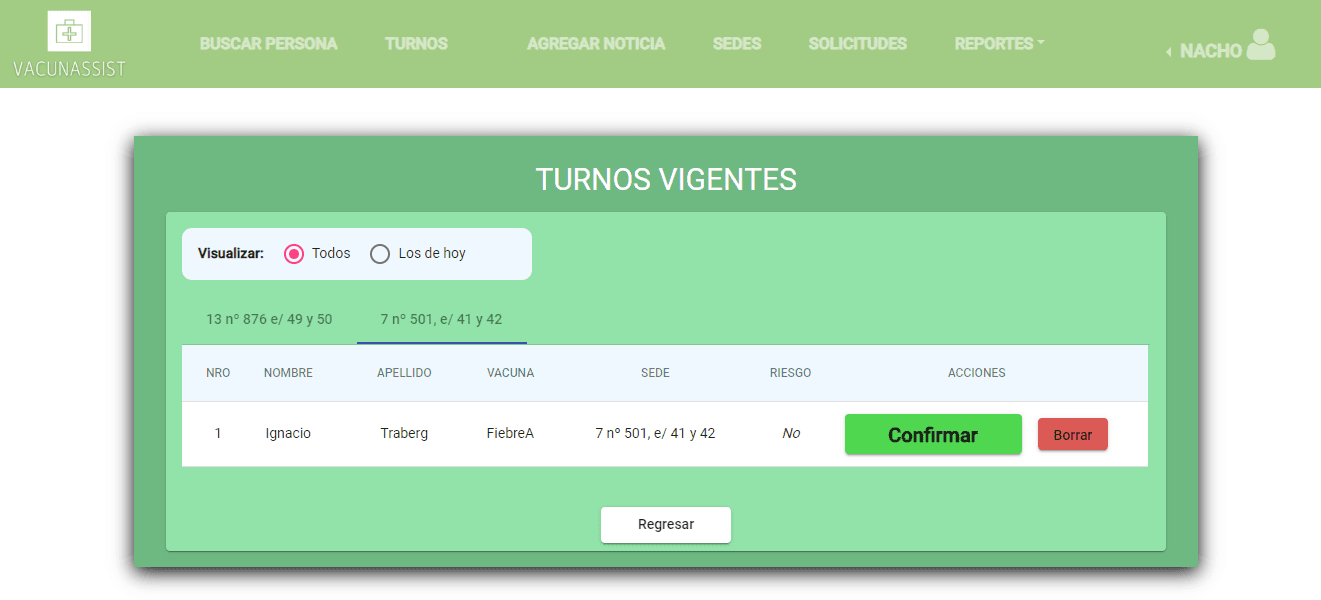Navigate to AGREGAR NOTICIA
Image resolution: width=1321 pixels, height=600 pixels.
click(595, 44)
